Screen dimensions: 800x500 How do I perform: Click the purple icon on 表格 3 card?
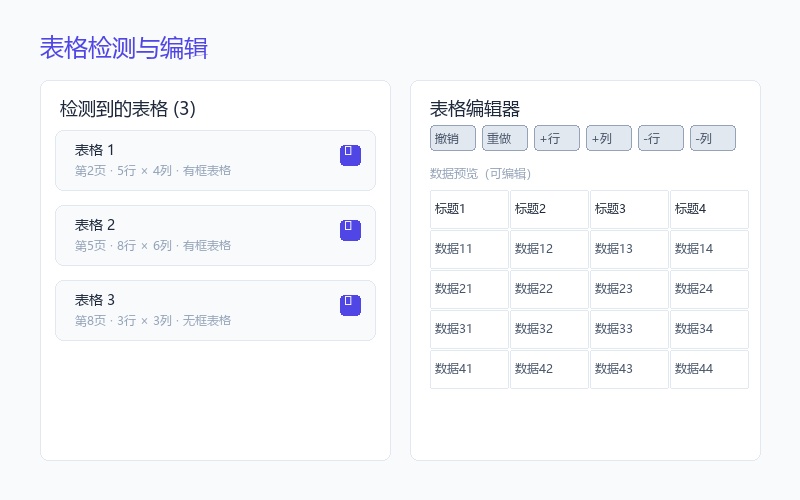tap(351, 306)
